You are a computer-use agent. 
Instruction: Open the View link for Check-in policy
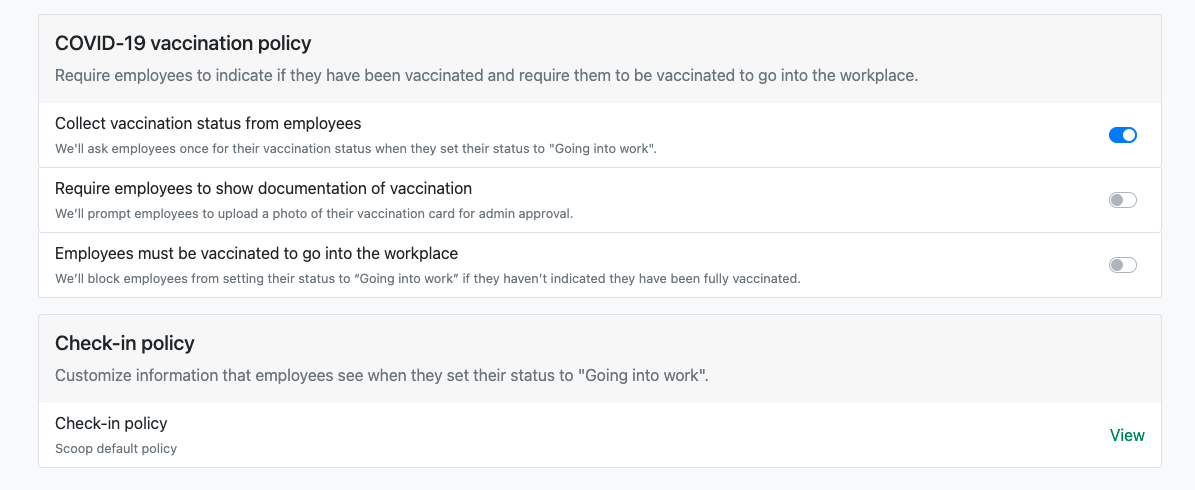(x=1127, y=435)
